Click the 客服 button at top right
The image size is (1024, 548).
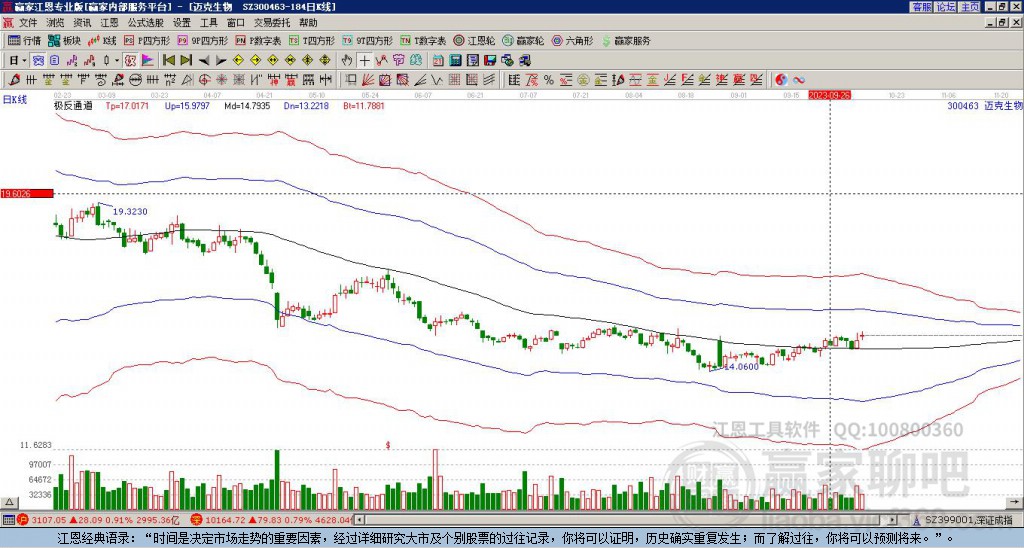[x=921, y=7]
